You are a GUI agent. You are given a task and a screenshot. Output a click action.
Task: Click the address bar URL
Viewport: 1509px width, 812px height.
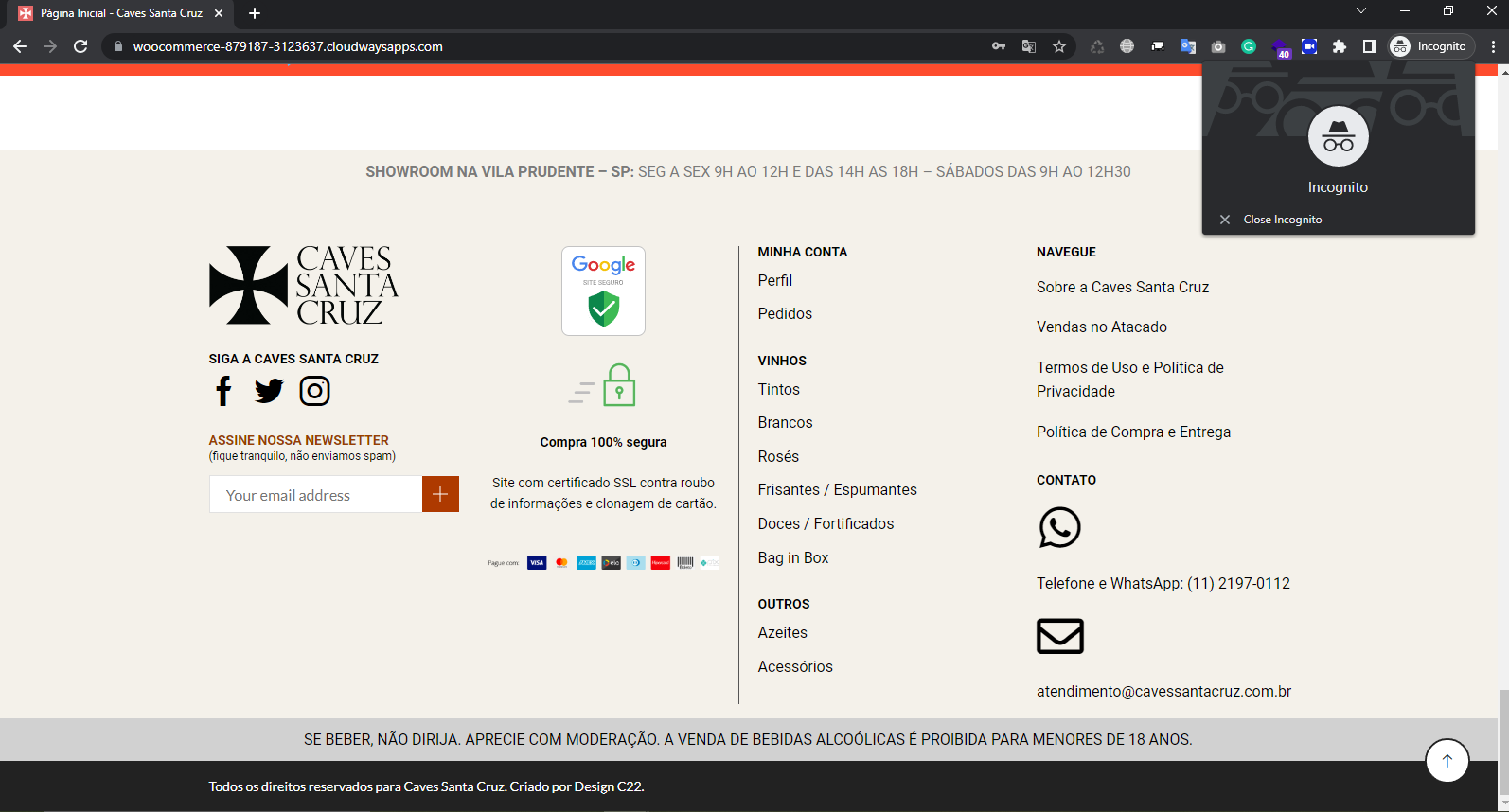click(x=288, y=46)
